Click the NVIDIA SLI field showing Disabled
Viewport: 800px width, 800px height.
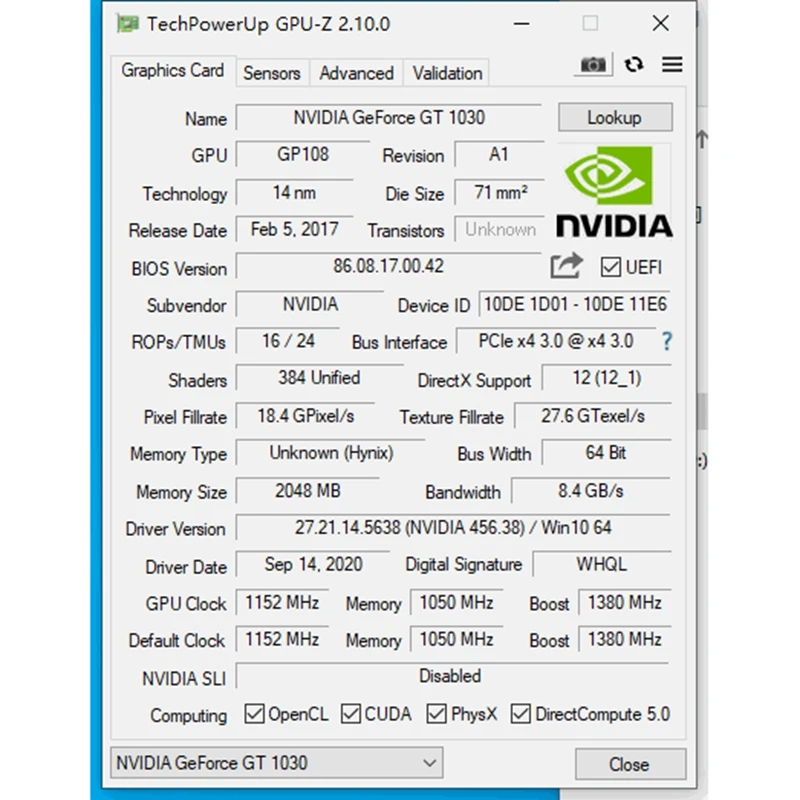(452, 676)
